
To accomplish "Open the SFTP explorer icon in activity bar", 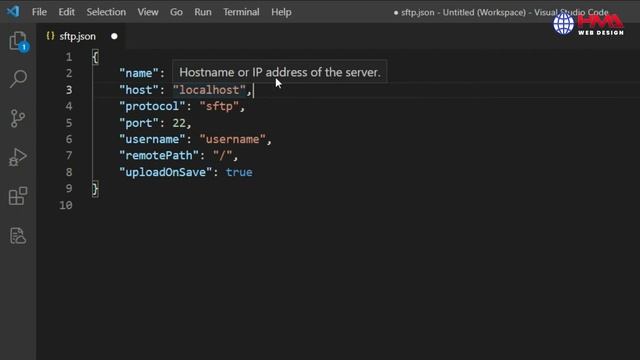I will [18, 236].
